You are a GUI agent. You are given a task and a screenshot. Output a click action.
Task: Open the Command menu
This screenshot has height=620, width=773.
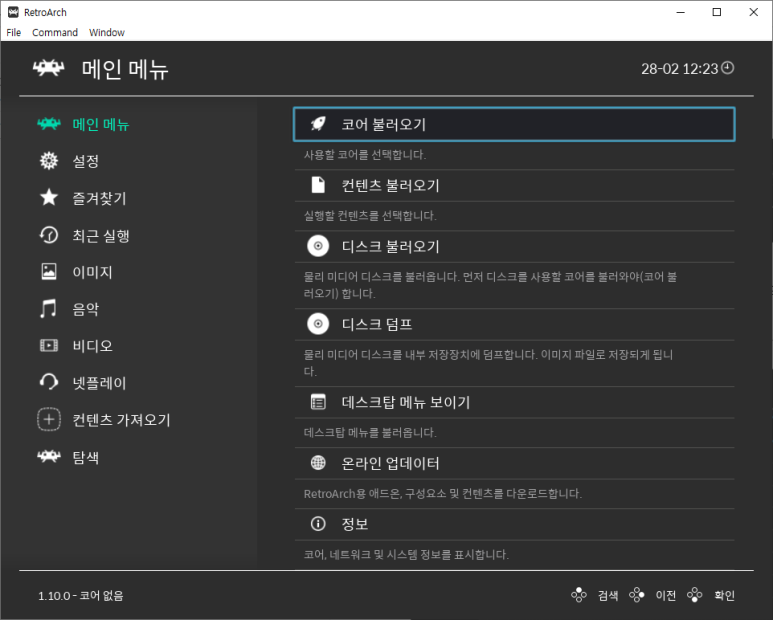55,33
